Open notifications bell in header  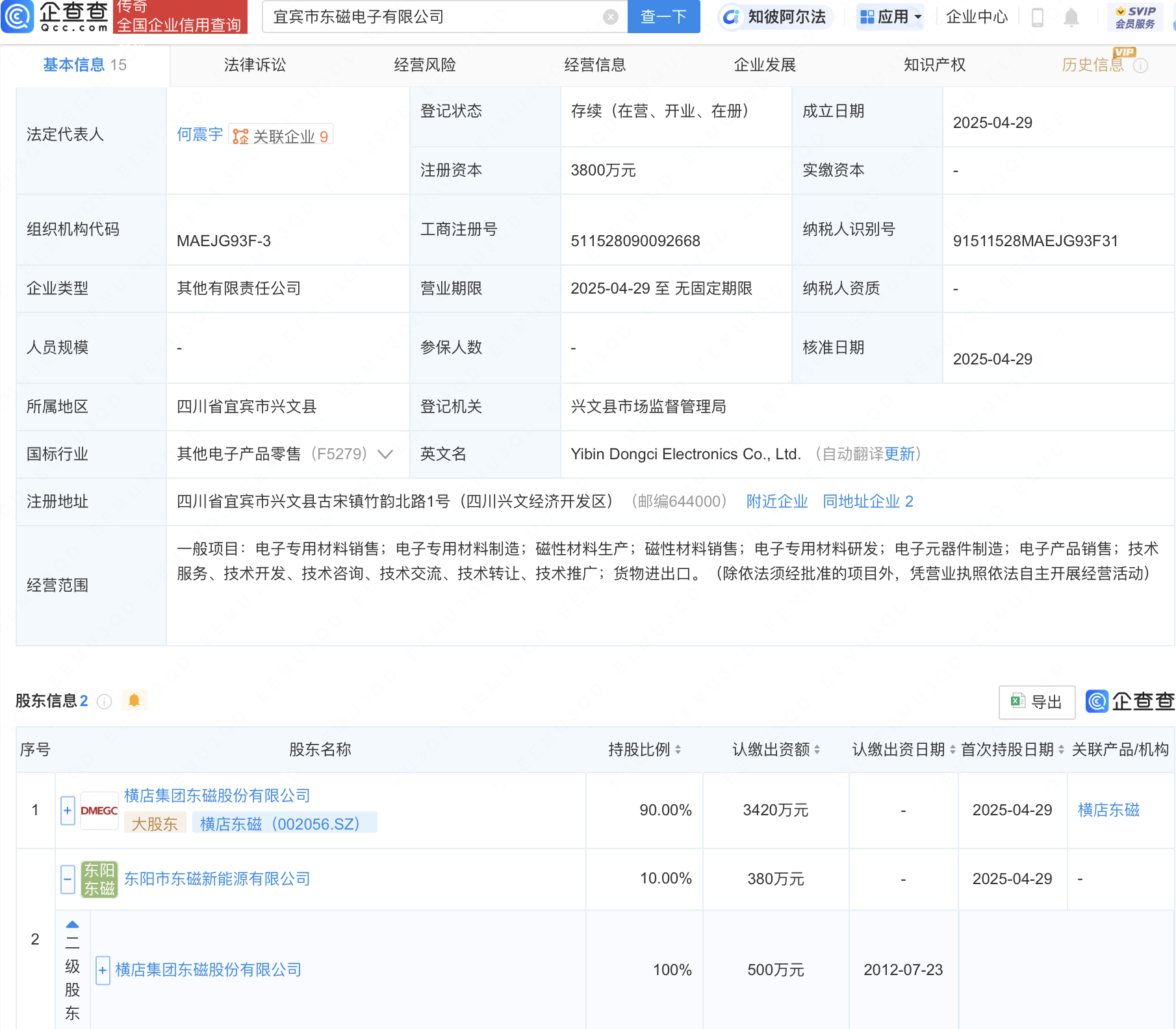tap(1071, 18)
